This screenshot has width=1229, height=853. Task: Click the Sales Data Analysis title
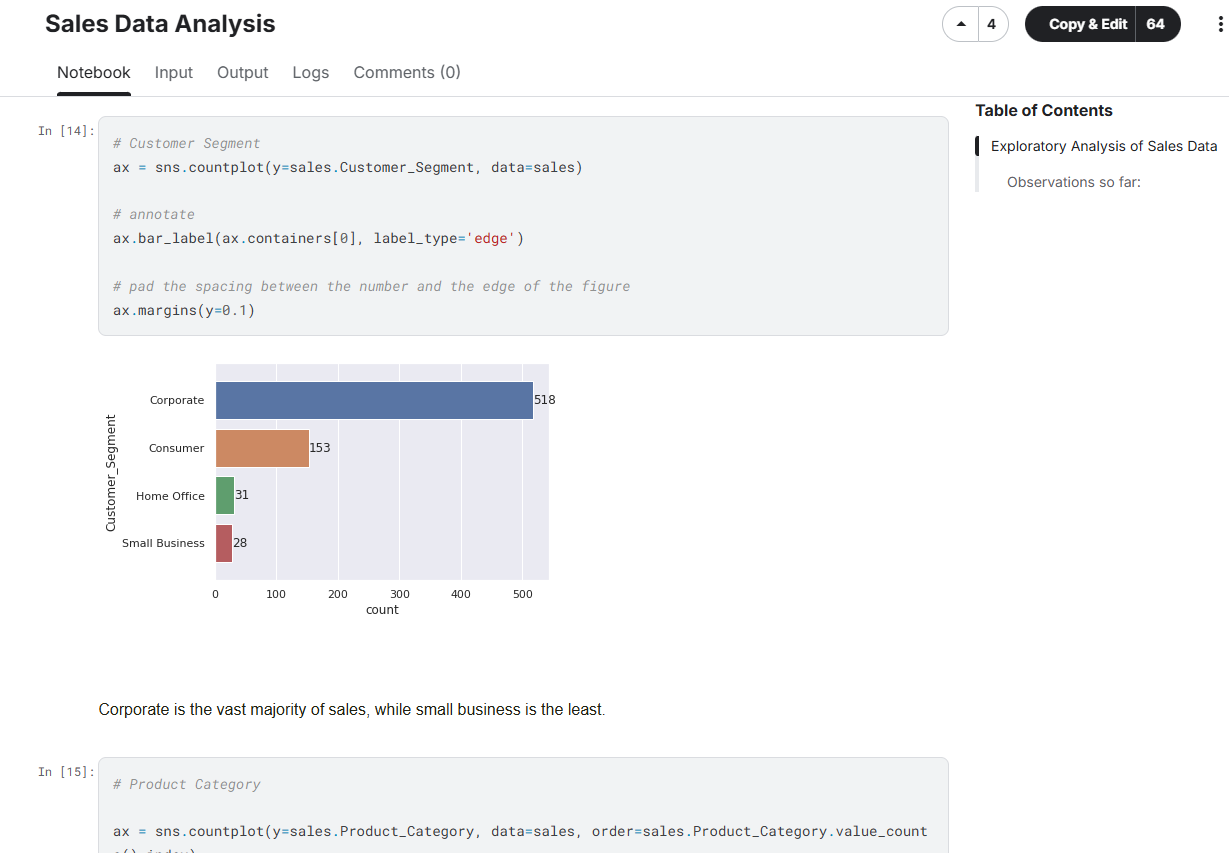(x=160, y=24)
